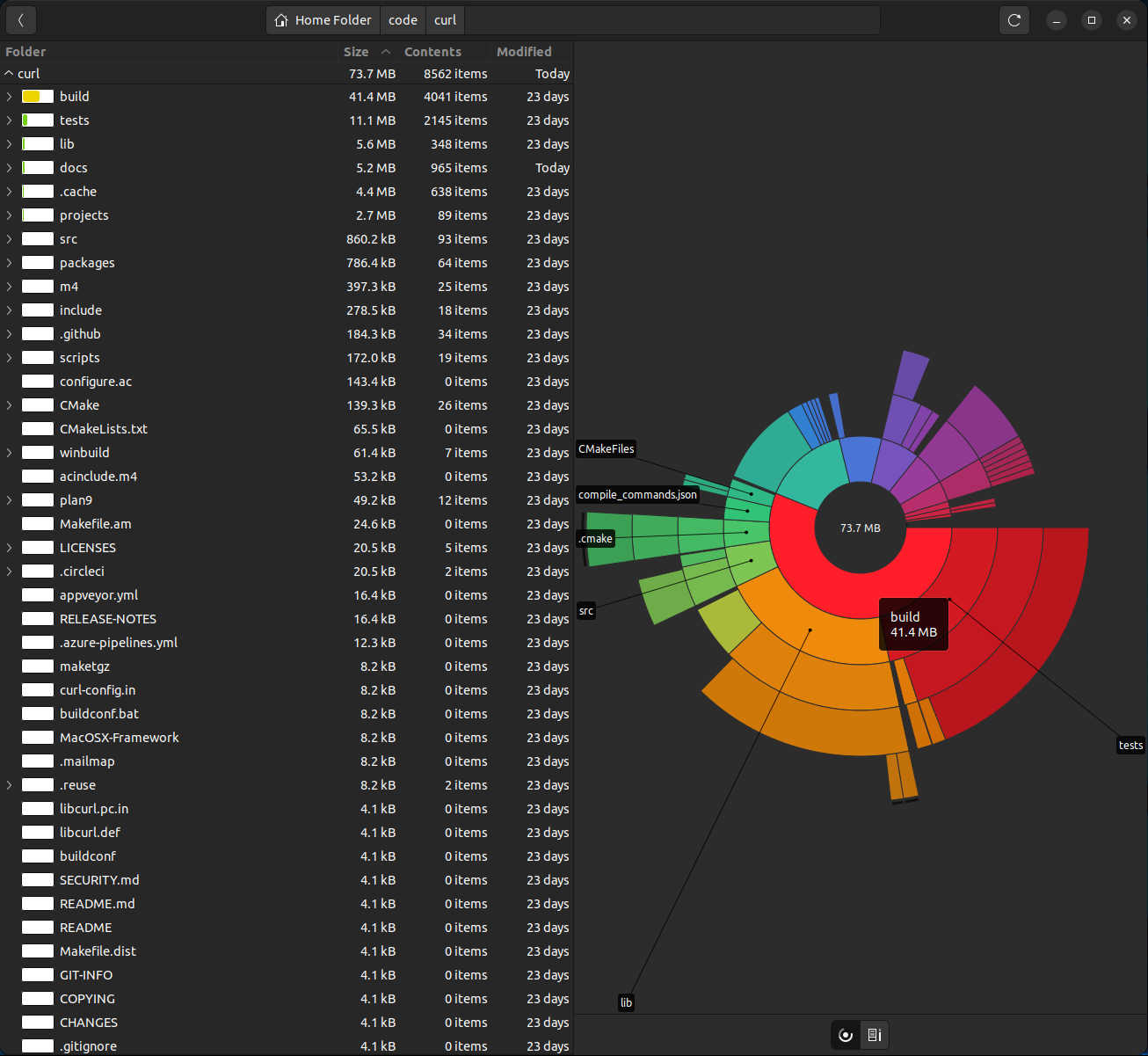
Task: Select Makefile.am file row
Action: pos(287,524)
